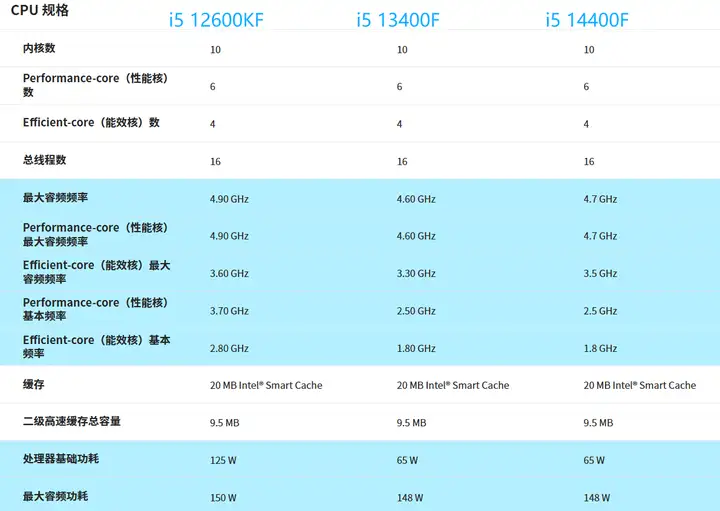Click the 125 W base power value
720x511 pixels.
[x=223, y=460]
